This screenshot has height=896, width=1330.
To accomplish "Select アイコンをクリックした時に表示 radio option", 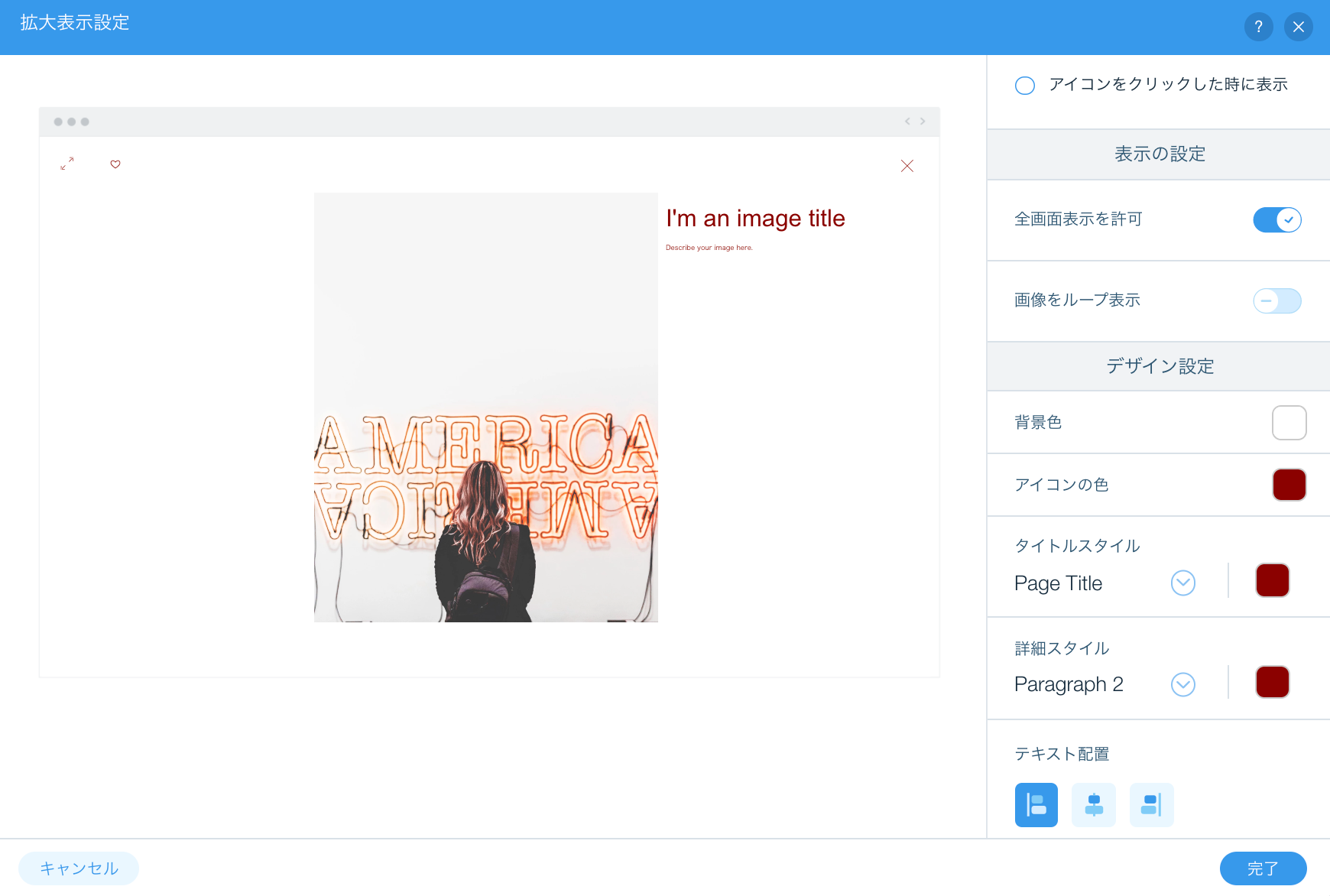I will (x=1025, y=85).
